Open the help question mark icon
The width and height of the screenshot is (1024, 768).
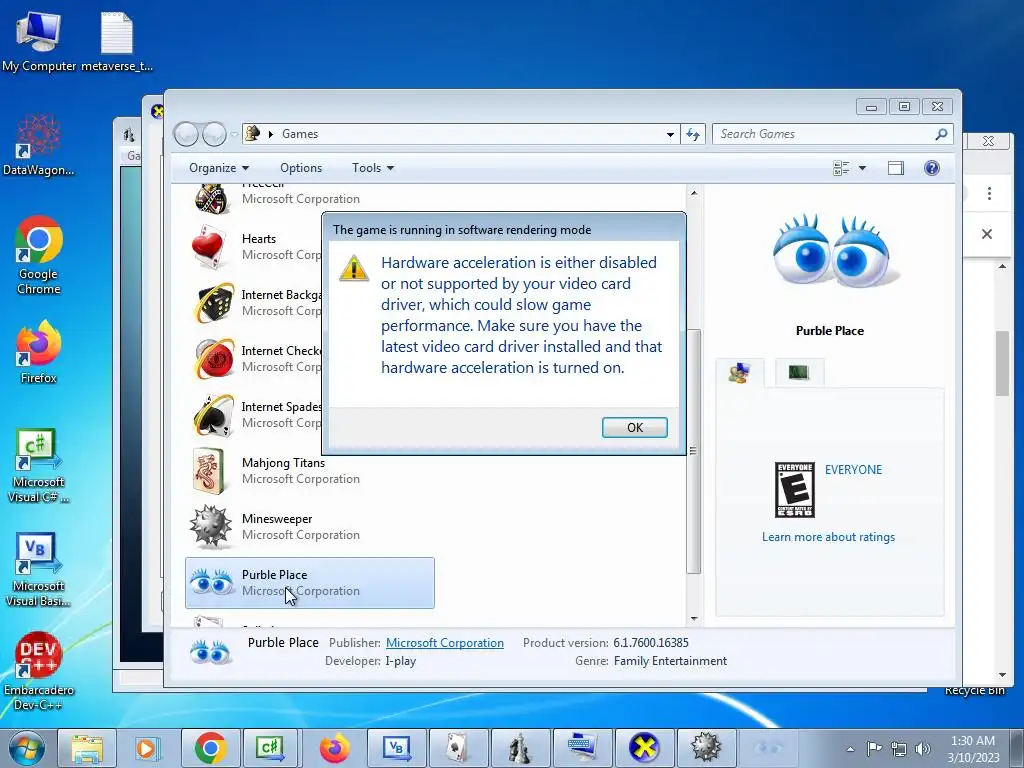click(932, 168)
